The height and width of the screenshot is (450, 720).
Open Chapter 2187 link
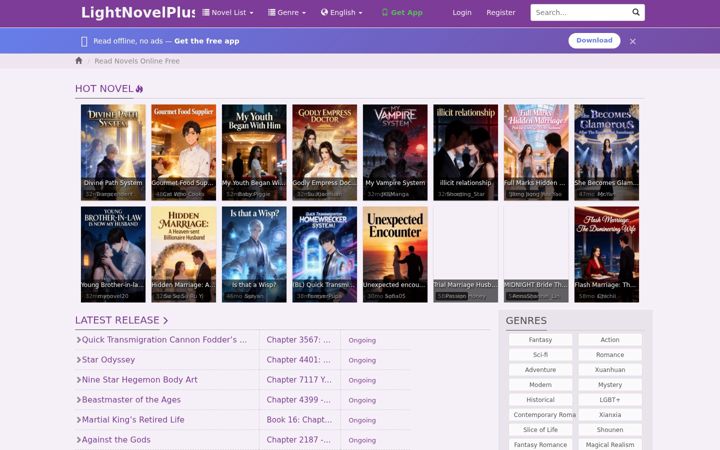(298, 439)
